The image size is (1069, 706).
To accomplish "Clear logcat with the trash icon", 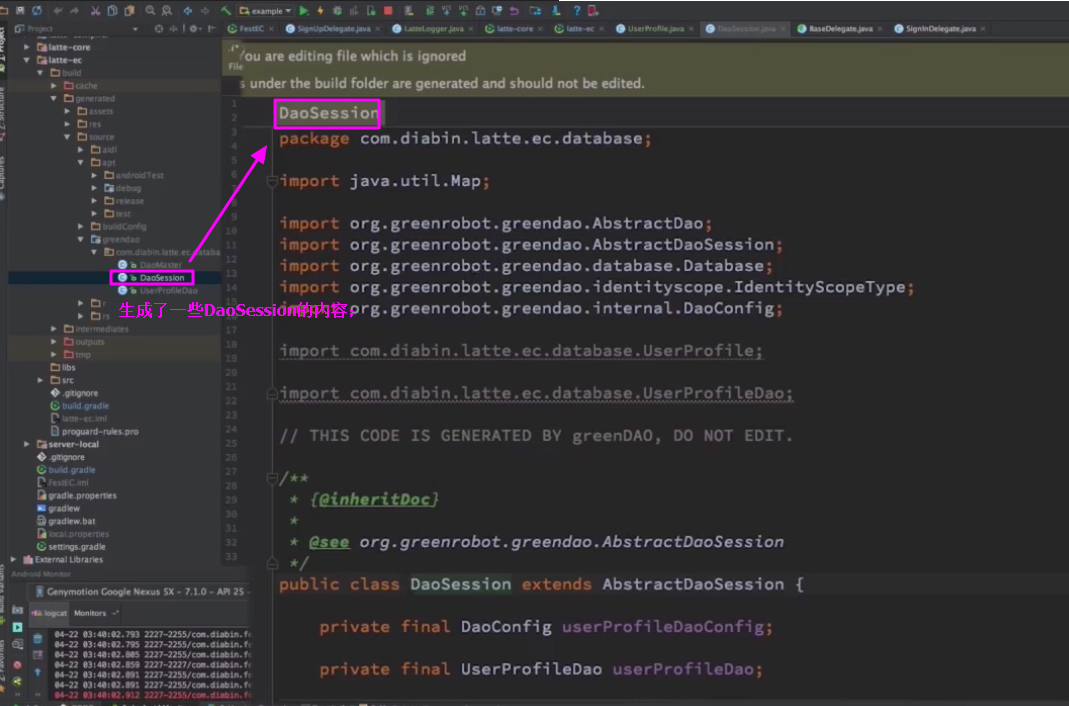I will pyautogui.click(x=37, y=639).
